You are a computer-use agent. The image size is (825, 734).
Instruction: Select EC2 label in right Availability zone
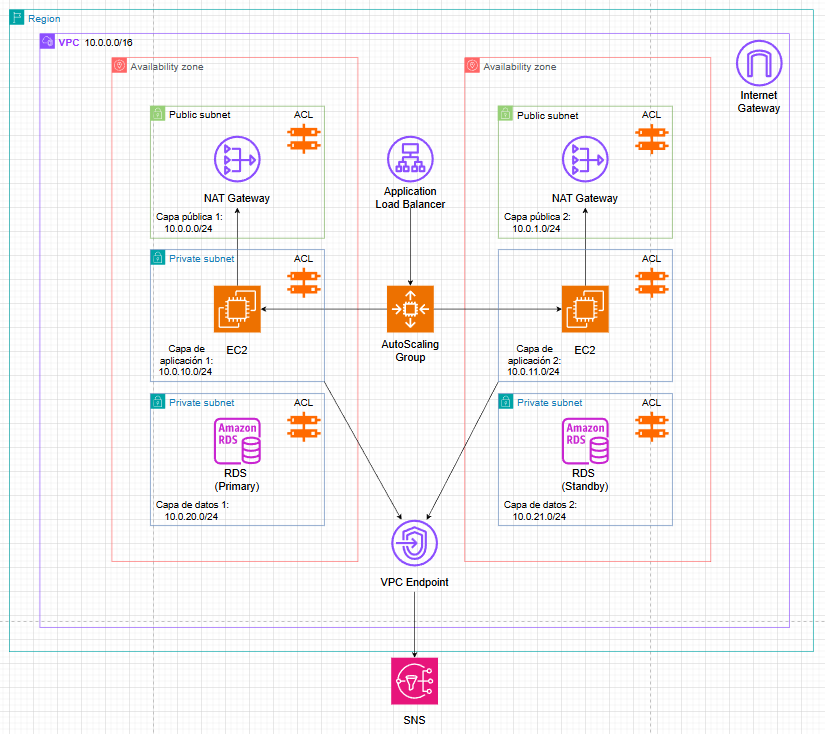pyautogui.click(x=585, y=350)
